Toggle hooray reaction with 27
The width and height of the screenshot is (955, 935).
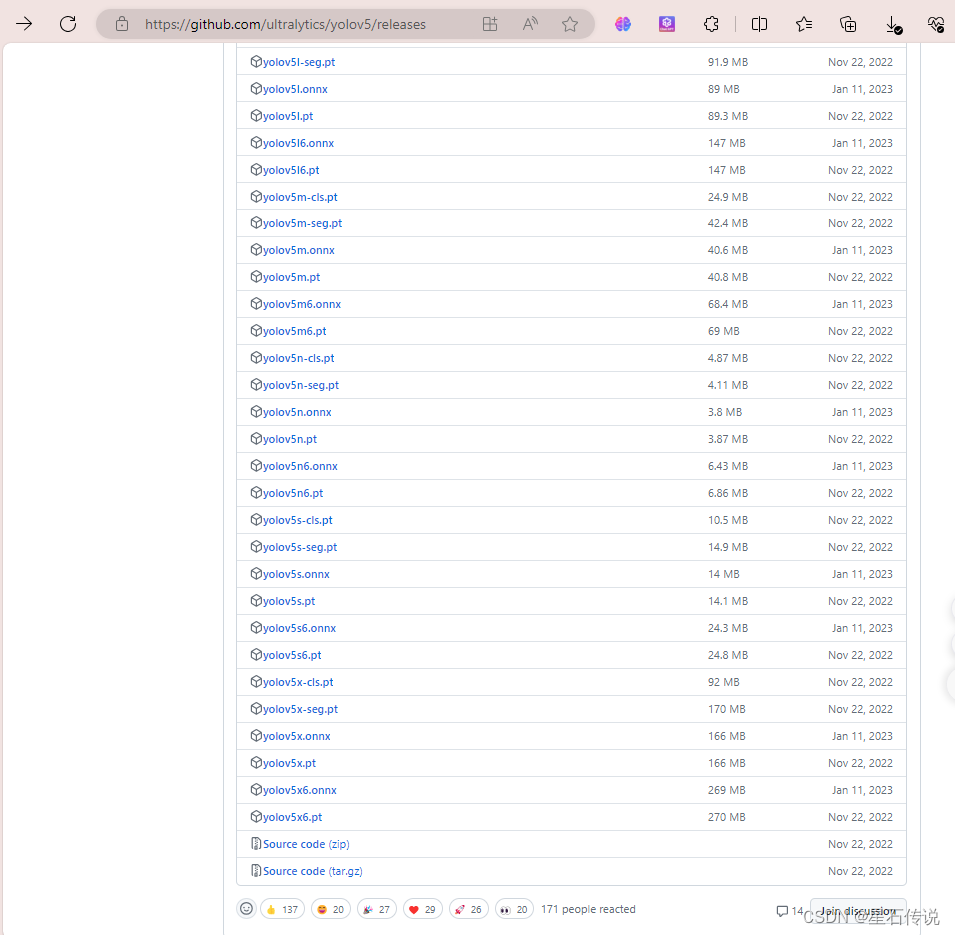377,909
